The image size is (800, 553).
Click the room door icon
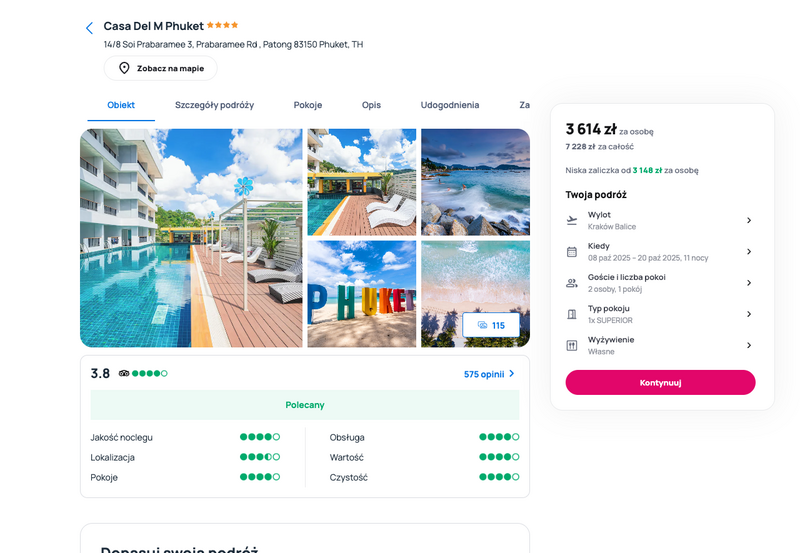(572, 314)
